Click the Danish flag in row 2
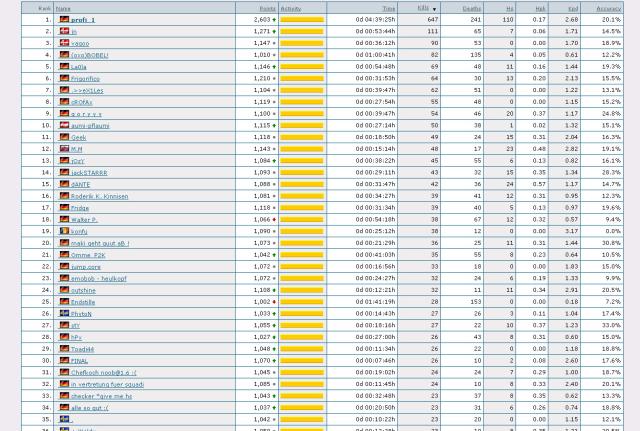This screenshot has height=431, width=640. click(x=65, y=32)
